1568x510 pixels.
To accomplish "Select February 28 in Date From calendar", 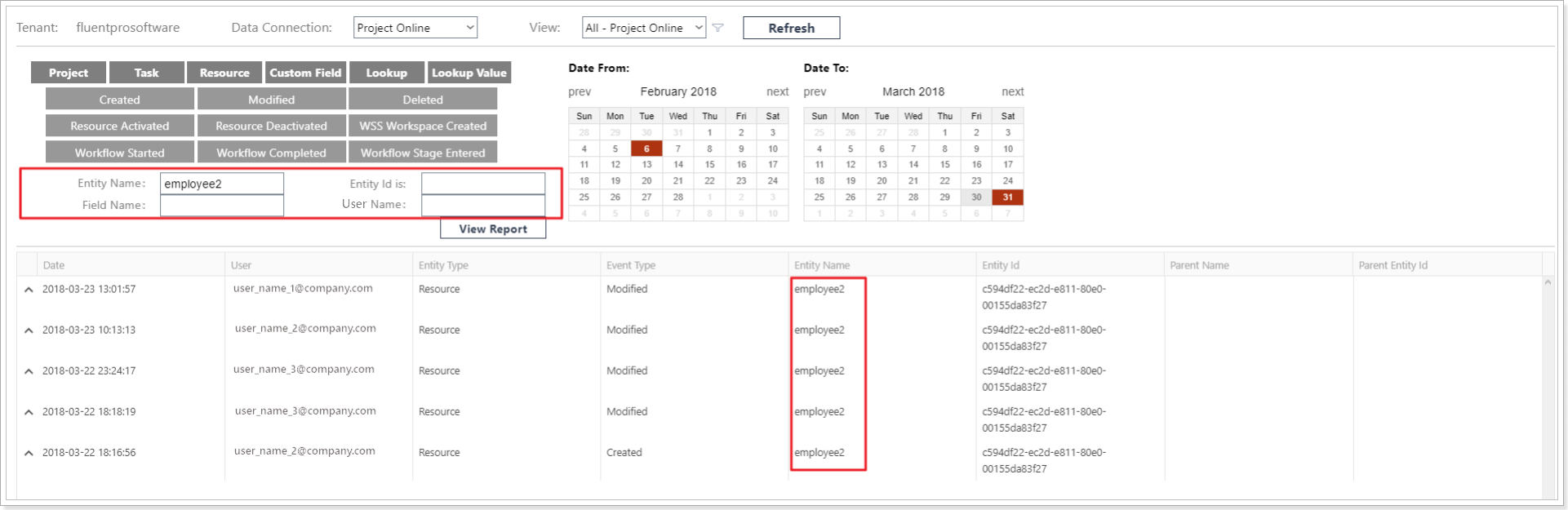I will pos(677,197).
